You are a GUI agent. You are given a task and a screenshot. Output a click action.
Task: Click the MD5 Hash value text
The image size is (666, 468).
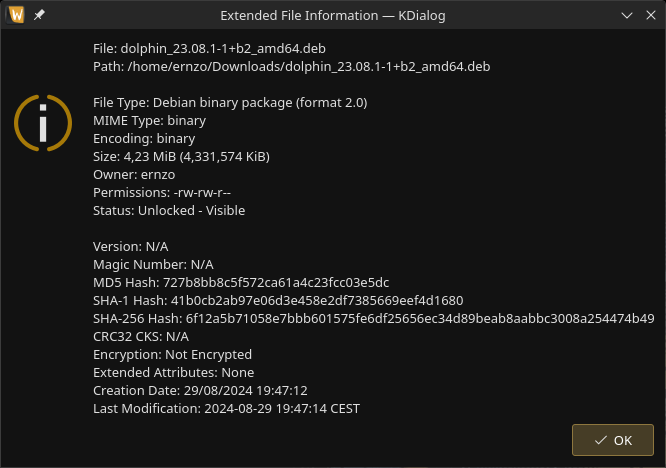(276, 283)
